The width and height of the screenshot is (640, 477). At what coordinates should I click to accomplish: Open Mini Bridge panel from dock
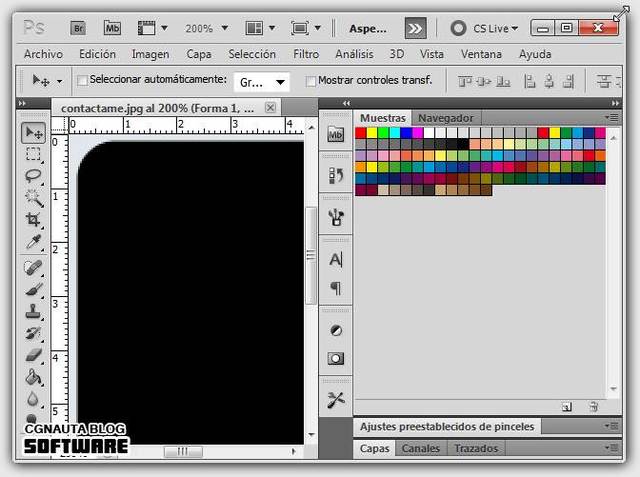tap(336, 134)
